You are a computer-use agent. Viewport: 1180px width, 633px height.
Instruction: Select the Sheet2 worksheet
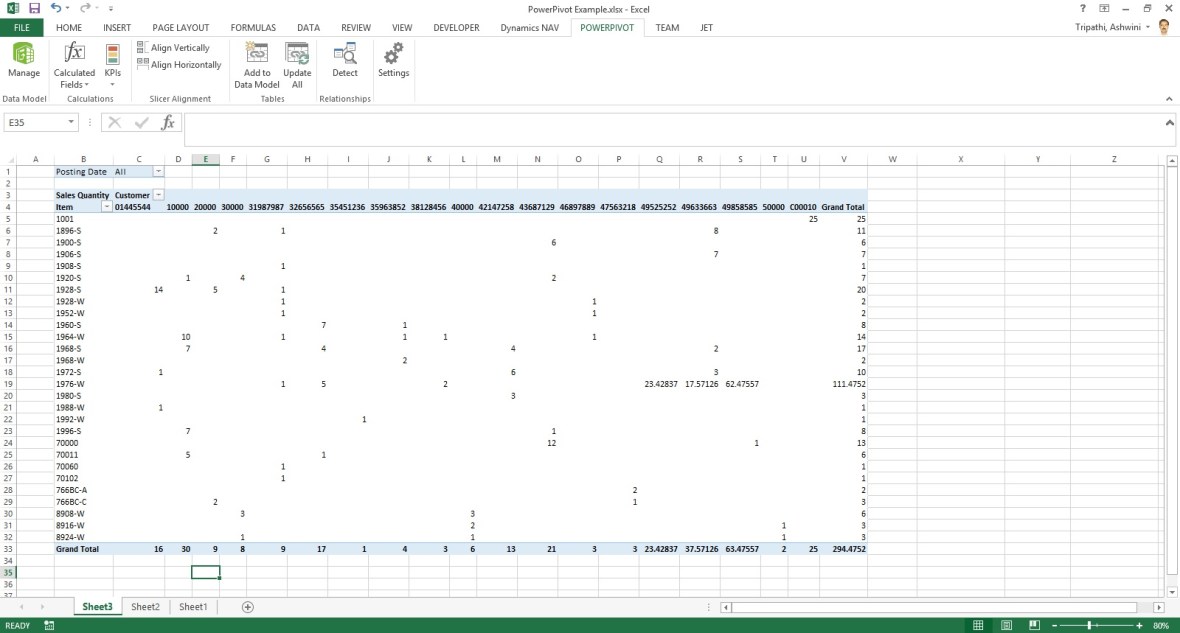(145, 606)
